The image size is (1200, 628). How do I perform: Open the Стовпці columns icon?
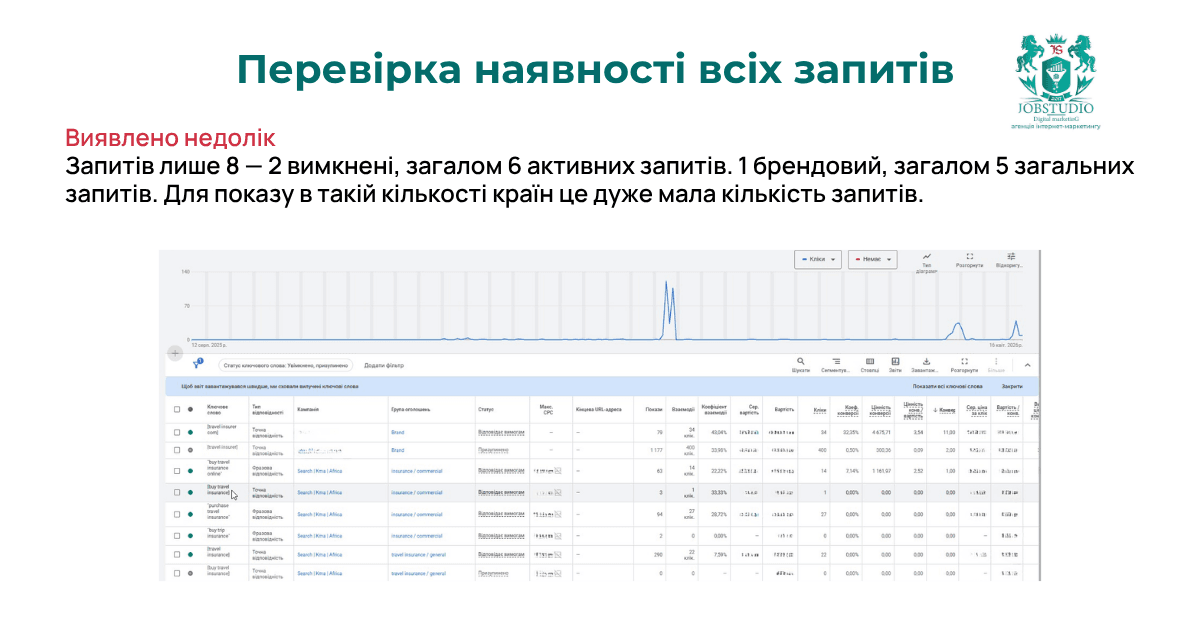(870, 361)
